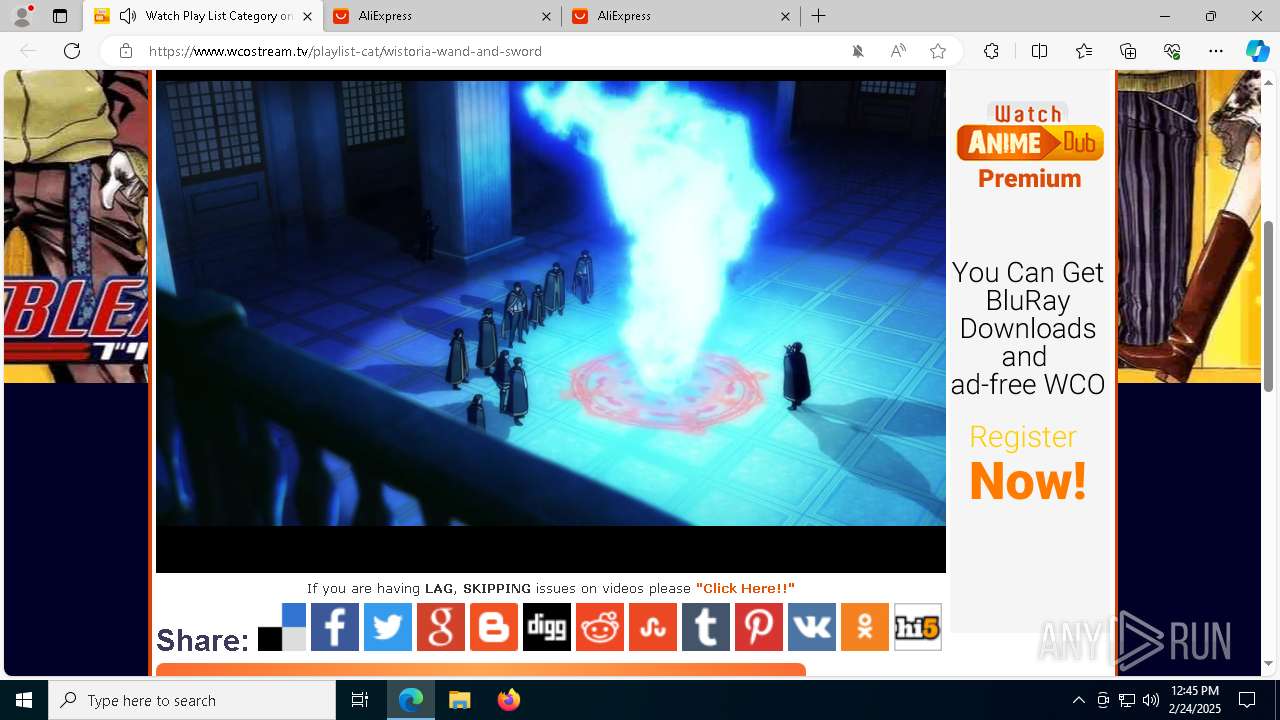Viewport: 1280px width, 720px height.
Task: Open the Action Center notifications
Action: pyautogui.click(x=1247, y=700)
